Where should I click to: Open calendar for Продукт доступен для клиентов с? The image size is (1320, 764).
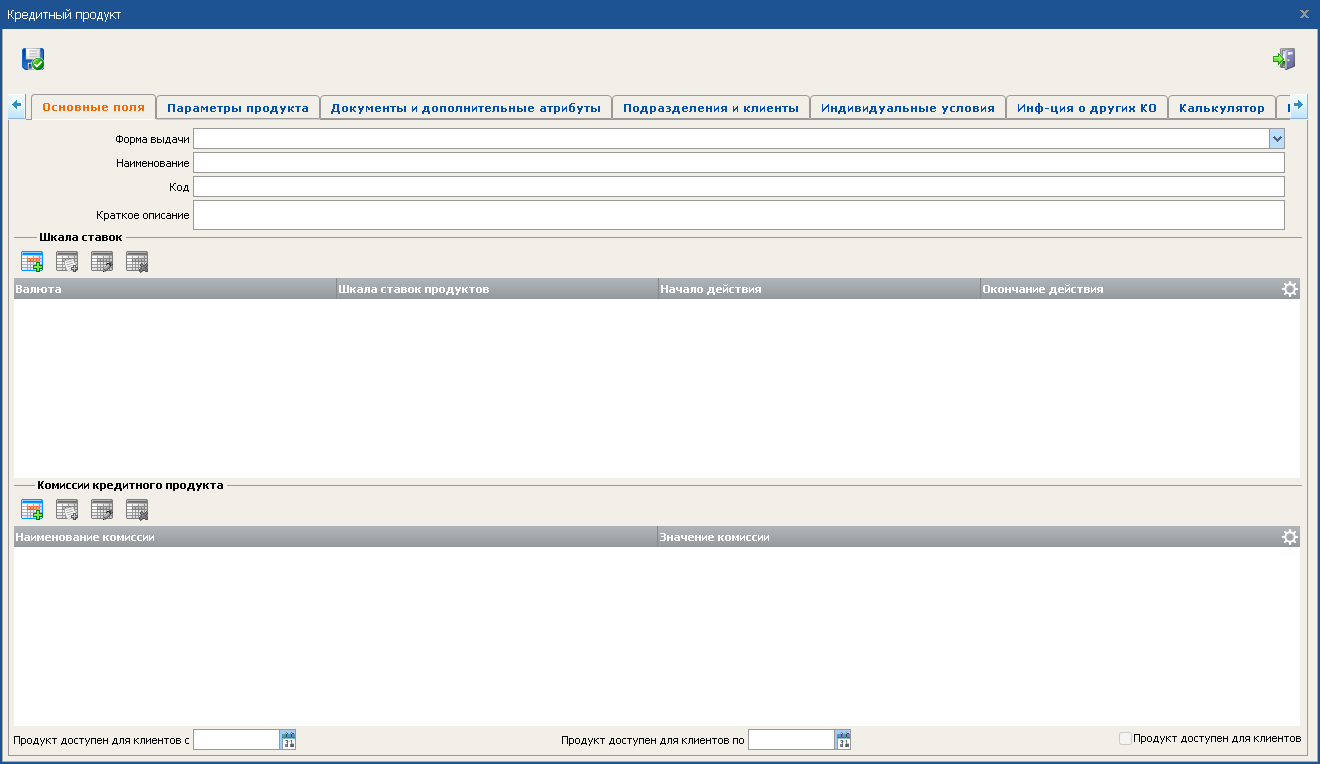(288, 740)
